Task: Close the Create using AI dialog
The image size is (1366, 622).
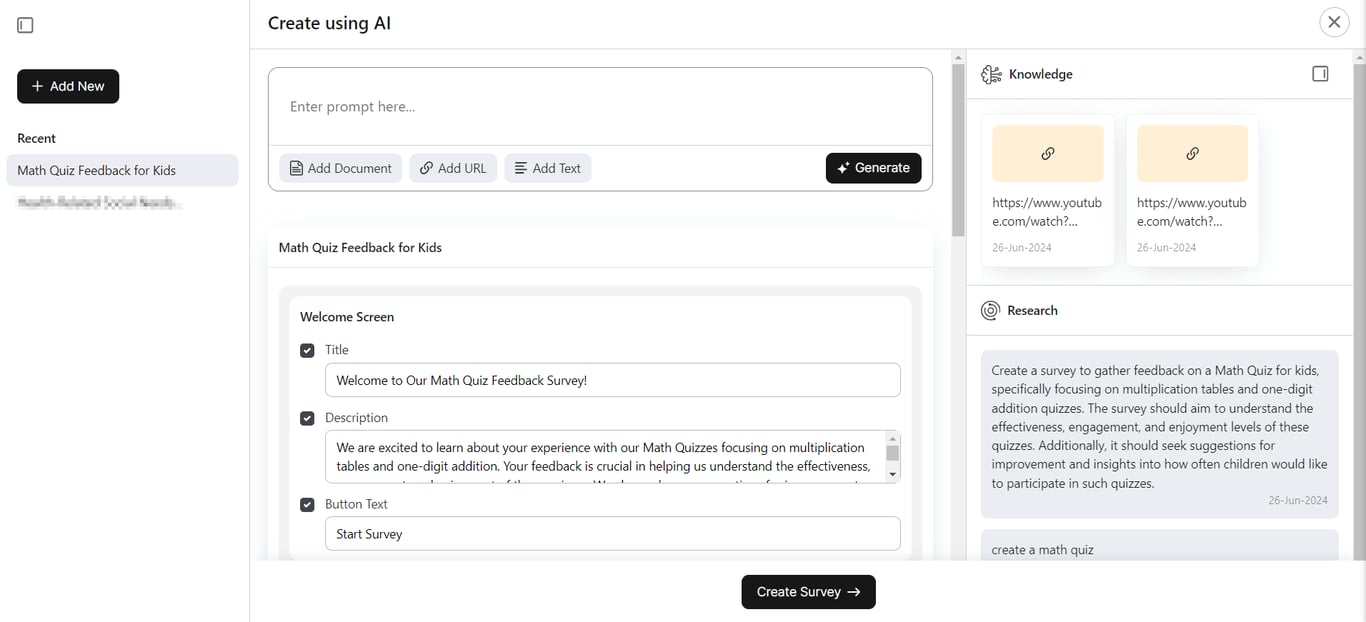Action: point(1334,22)
